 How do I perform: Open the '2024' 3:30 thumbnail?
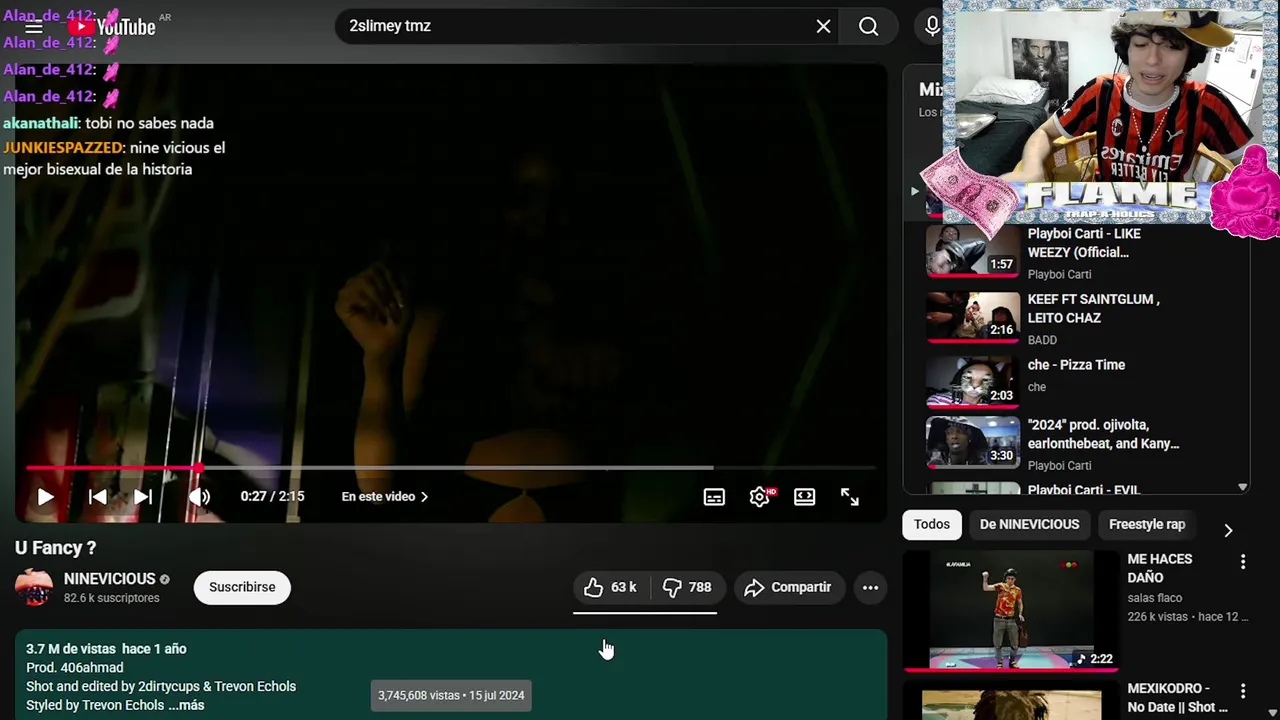click(x=972, y=441)
